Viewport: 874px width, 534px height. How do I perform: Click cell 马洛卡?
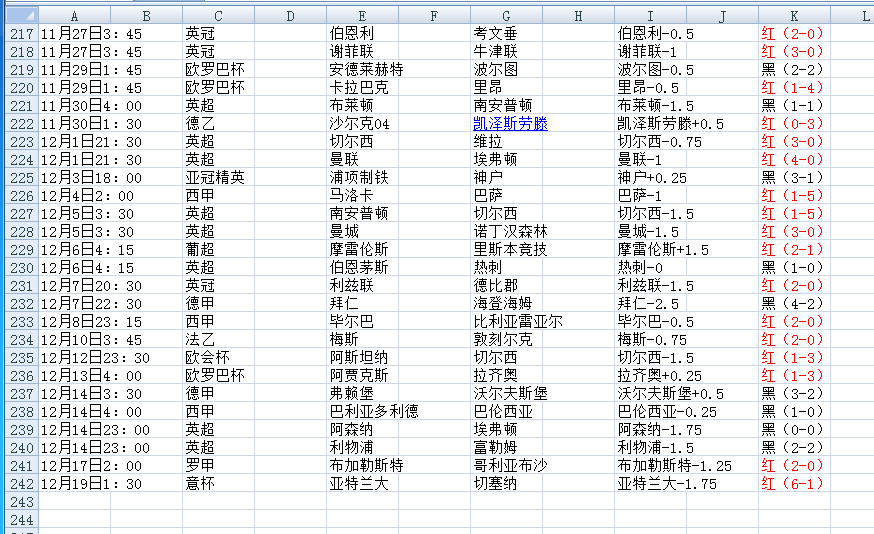[351, 196]
